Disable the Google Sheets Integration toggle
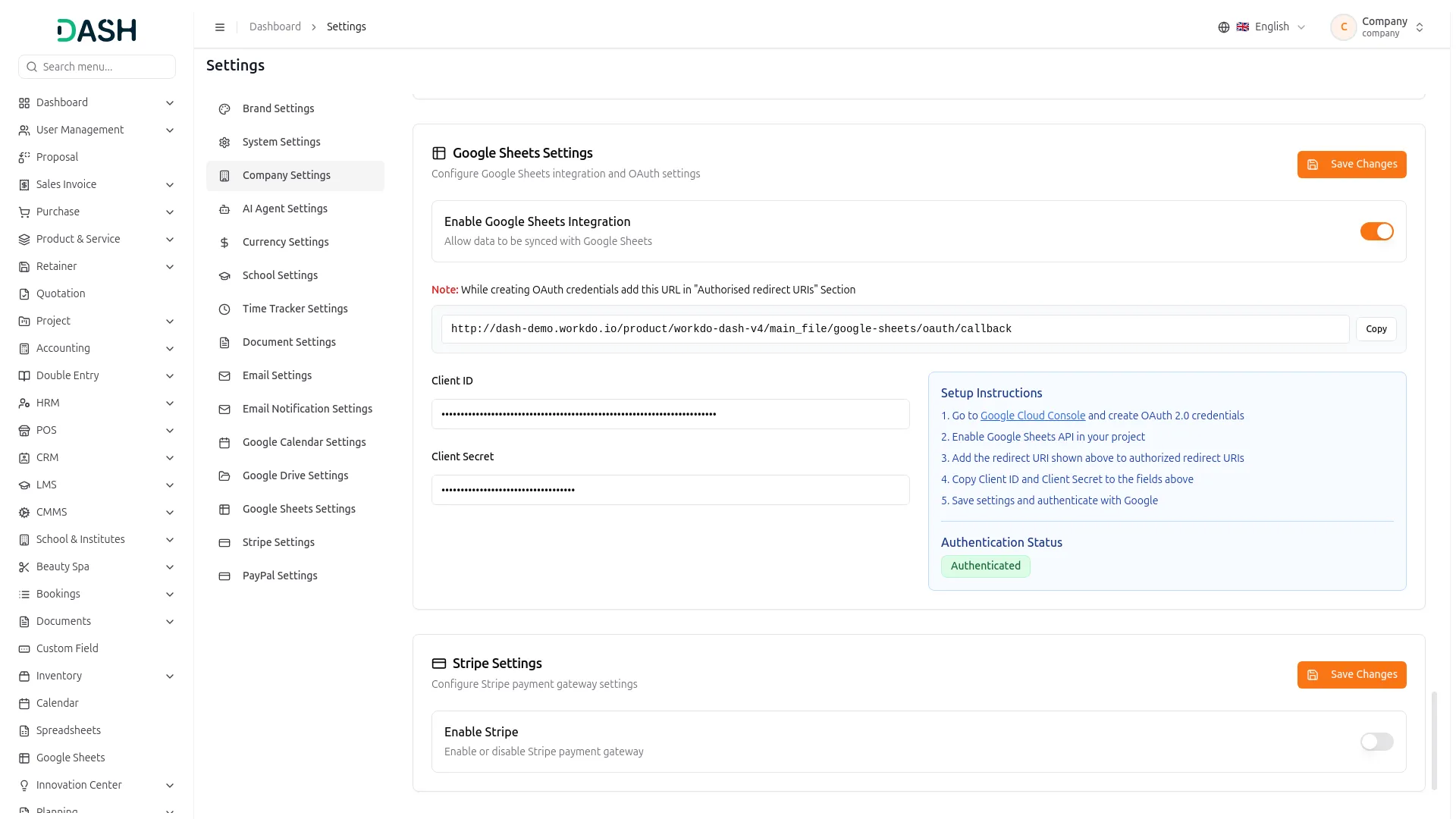The image size is (1456, 819). click(1376, 231)
